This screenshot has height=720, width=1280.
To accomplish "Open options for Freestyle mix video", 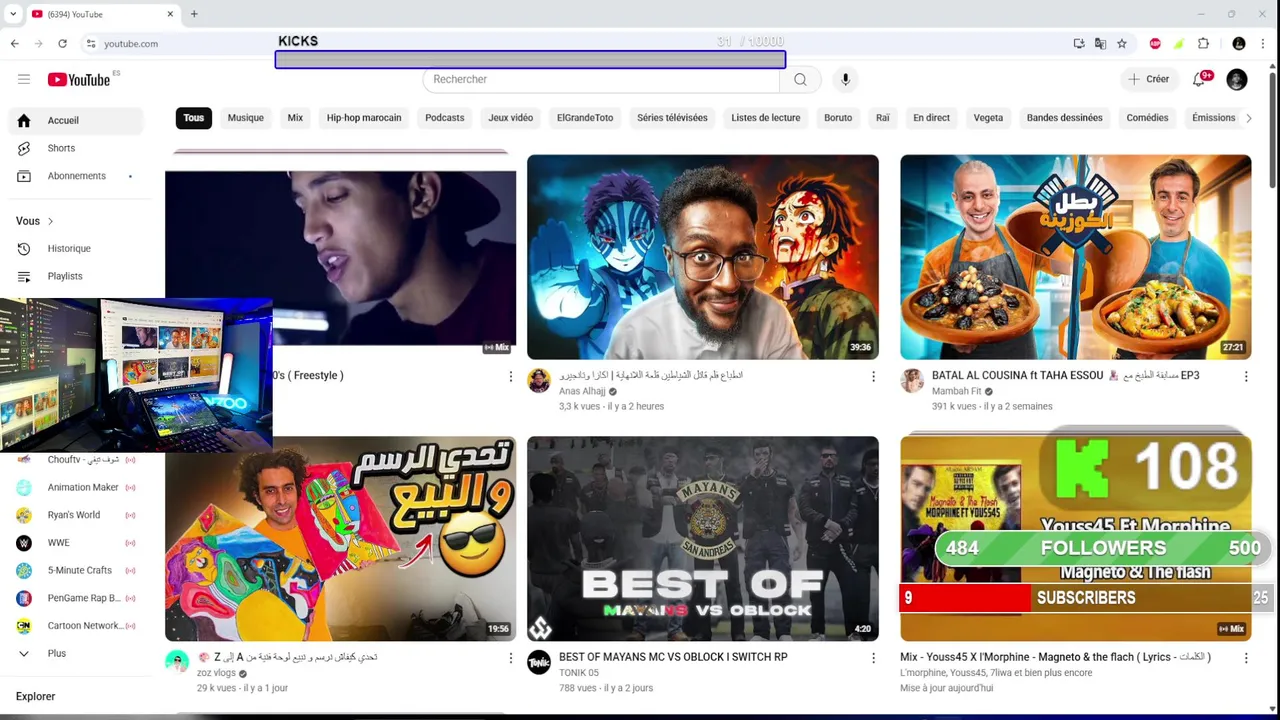I will coord(510,377).
